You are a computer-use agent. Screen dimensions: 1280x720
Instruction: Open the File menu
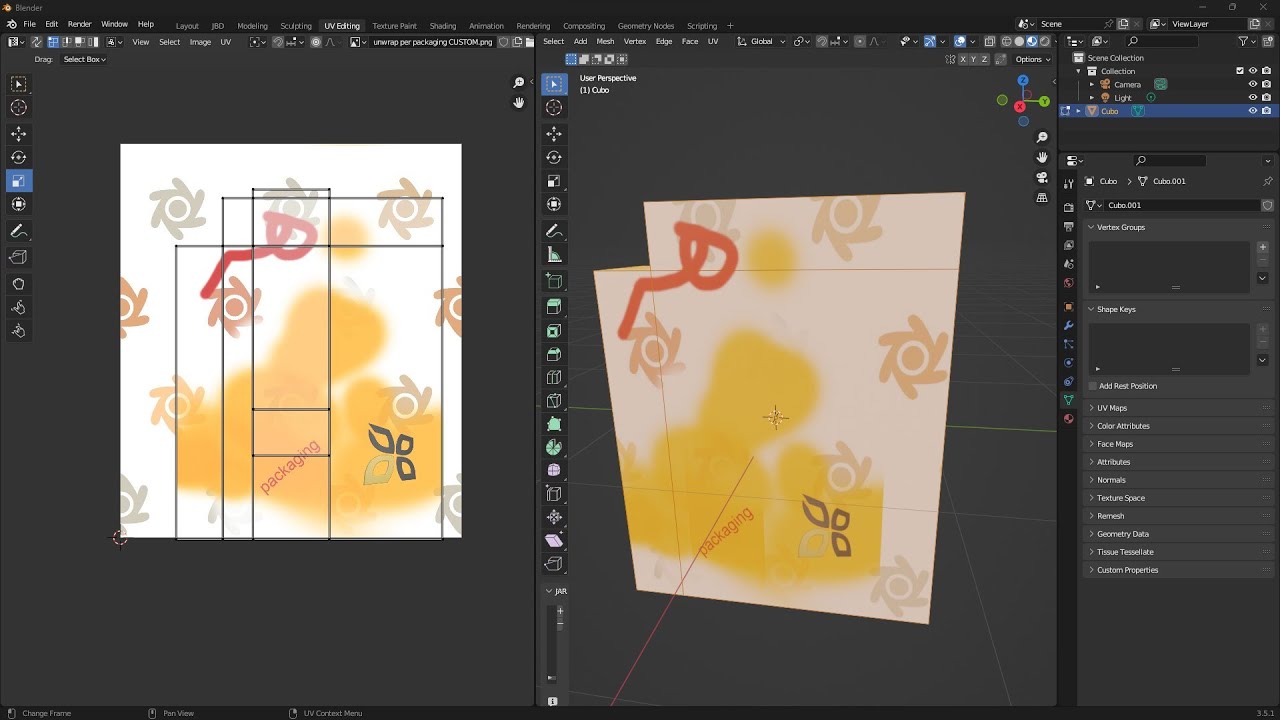click(x=29, y=24)
